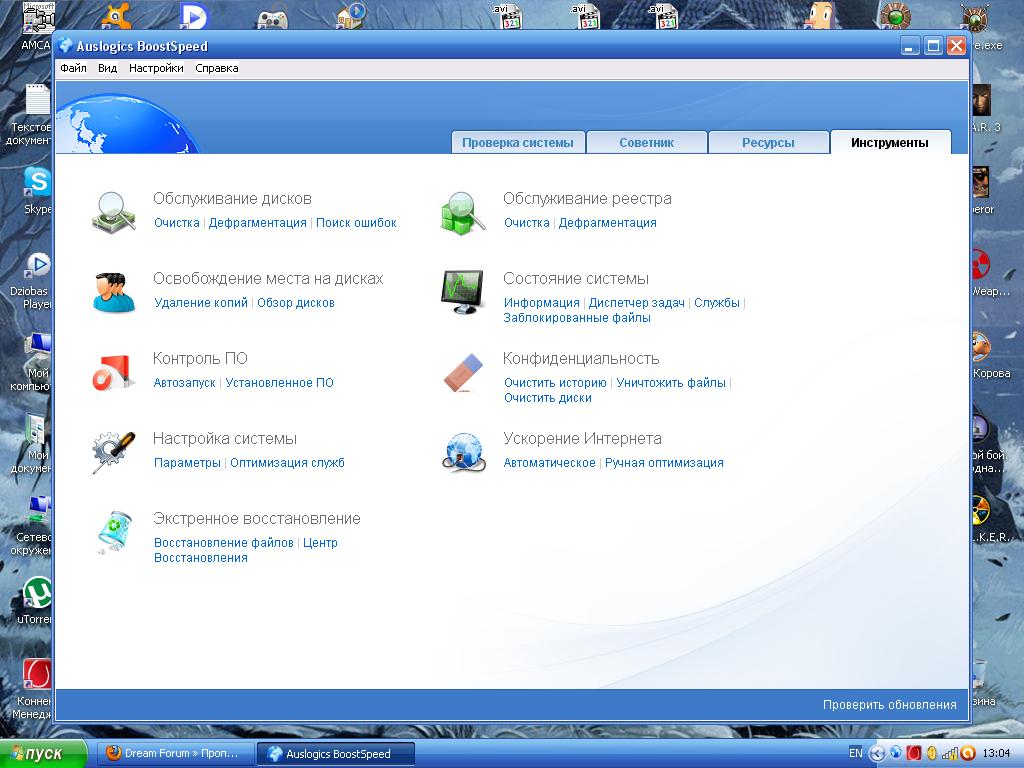Open Заблокированные файлы link
Image resolution: width=1024 pixels, height=768 pixels.
pyautogui.click(x=577, y=318)
